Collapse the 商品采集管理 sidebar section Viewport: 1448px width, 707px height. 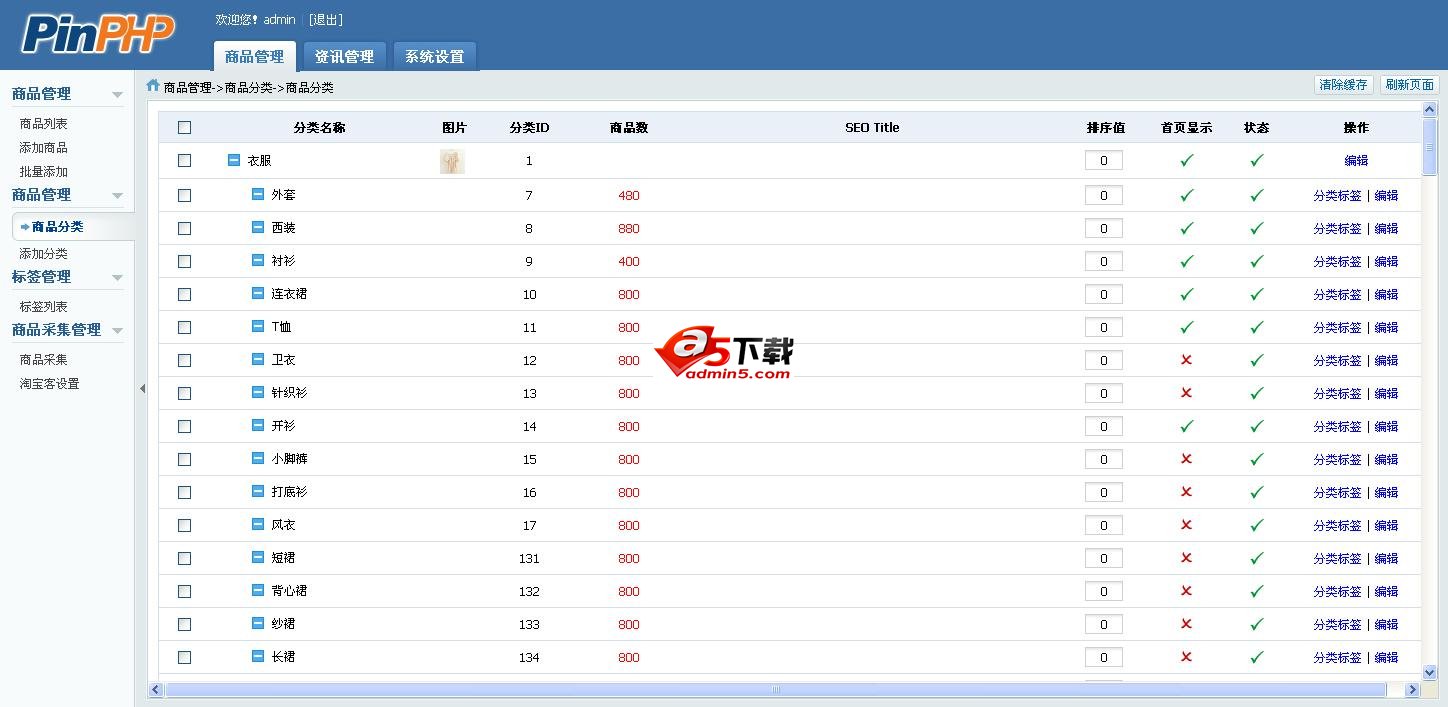coord(118,330)
